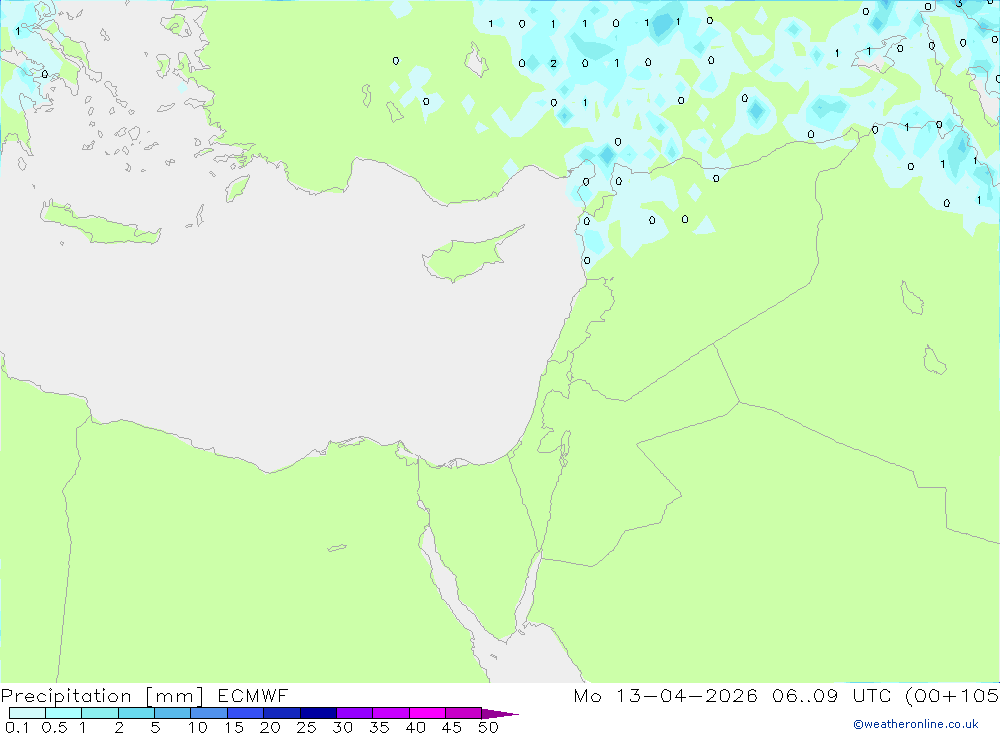The height and width of the screenshot is (733, 1000).
Task: Click the 45–50 mm legend color box
Action: [x=464, y=713]
